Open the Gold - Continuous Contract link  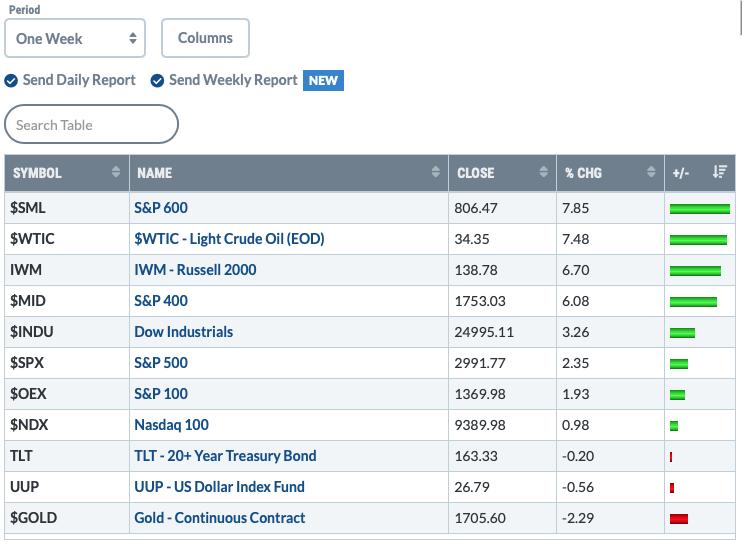point(220,518)
